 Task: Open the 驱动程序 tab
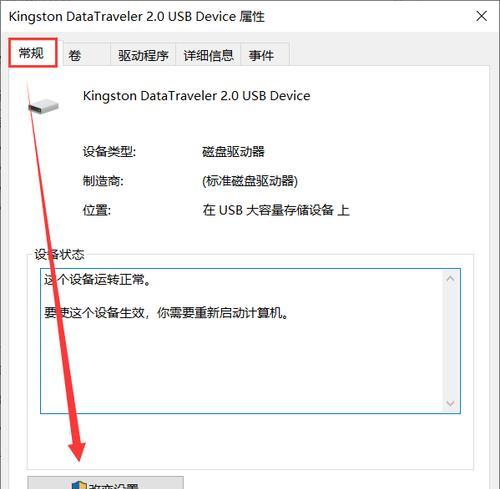pos(143,54)
